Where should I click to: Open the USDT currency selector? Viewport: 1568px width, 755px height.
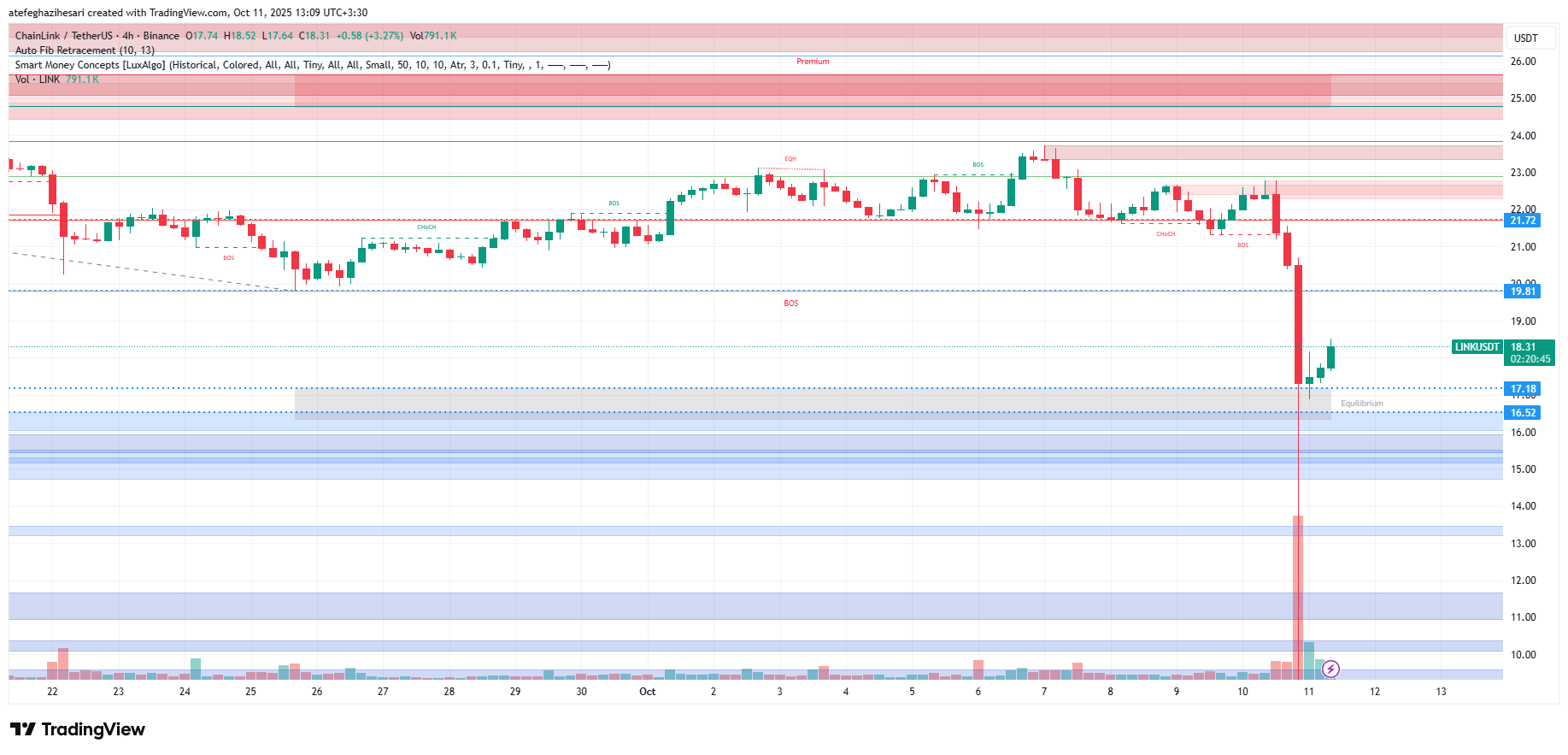coord(1525,38)
